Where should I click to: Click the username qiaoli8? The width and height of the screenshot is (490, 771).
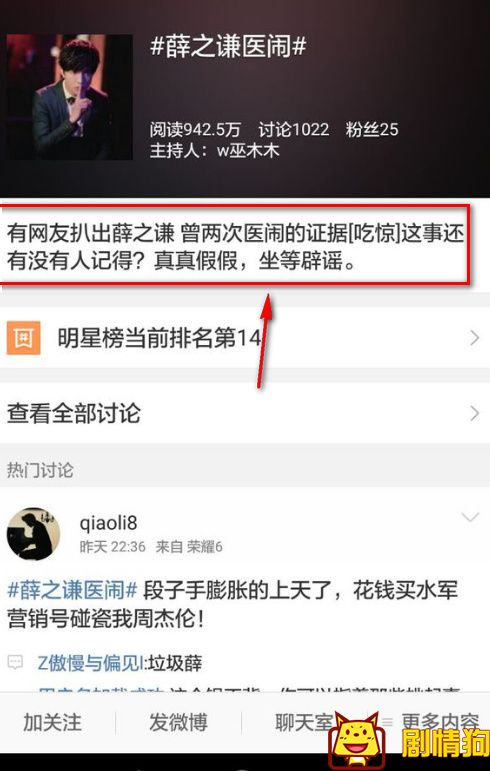tap(108, 523)
